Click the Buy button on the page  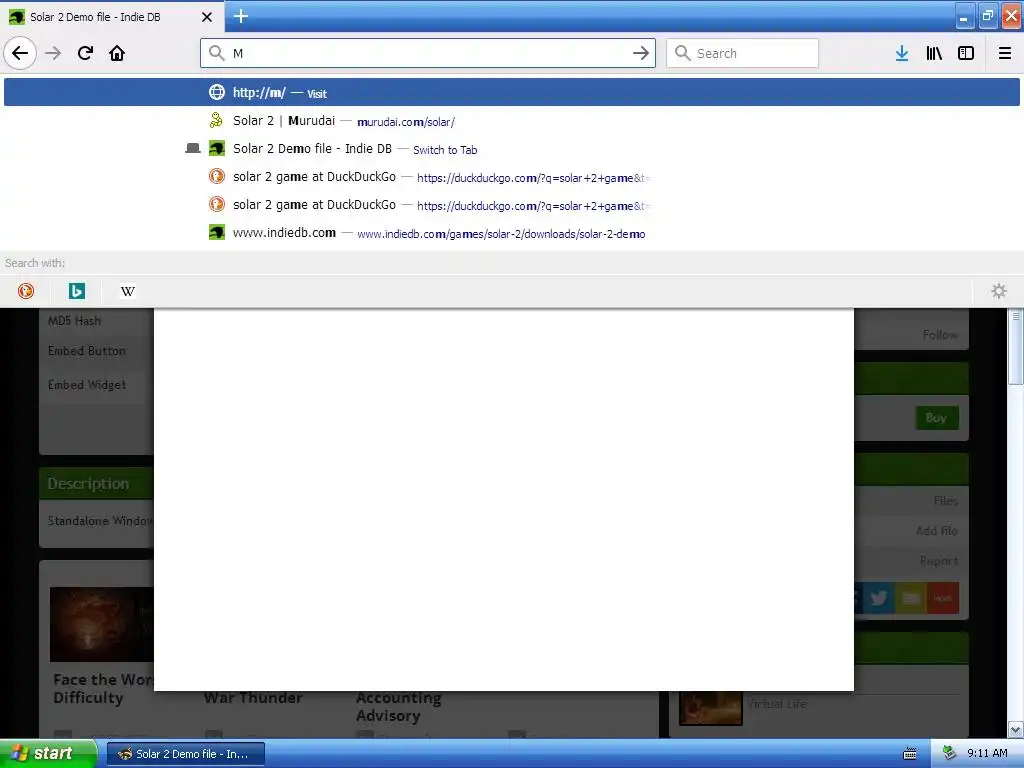point(937,418)
